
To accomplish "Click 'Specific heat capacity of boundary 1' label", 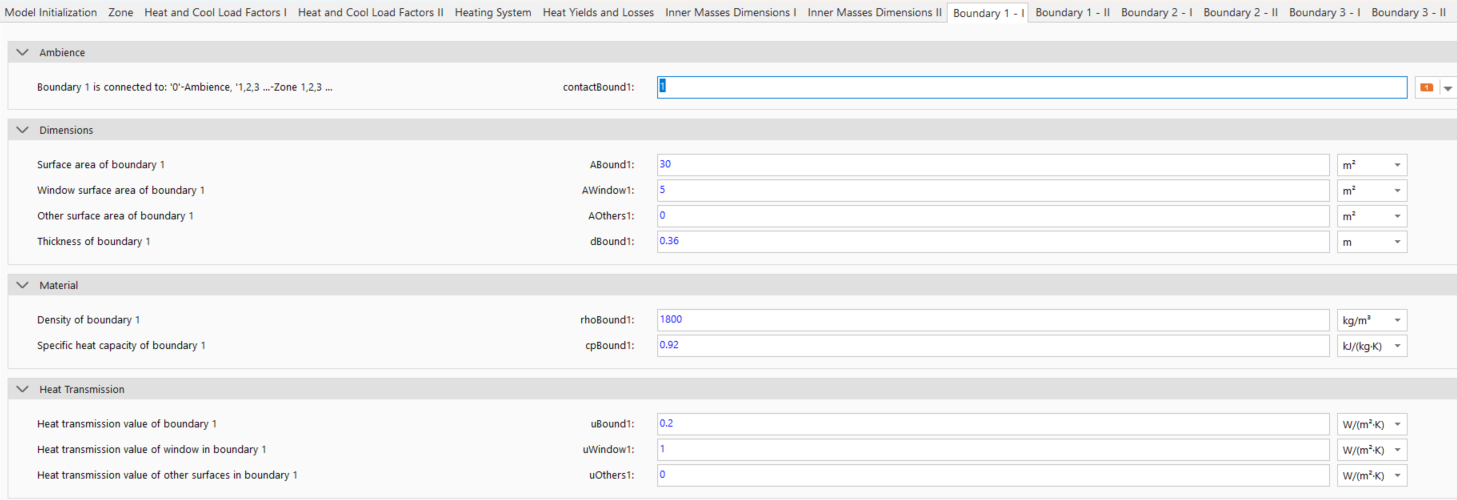I will pyautogui.click(x=121, y=345).
